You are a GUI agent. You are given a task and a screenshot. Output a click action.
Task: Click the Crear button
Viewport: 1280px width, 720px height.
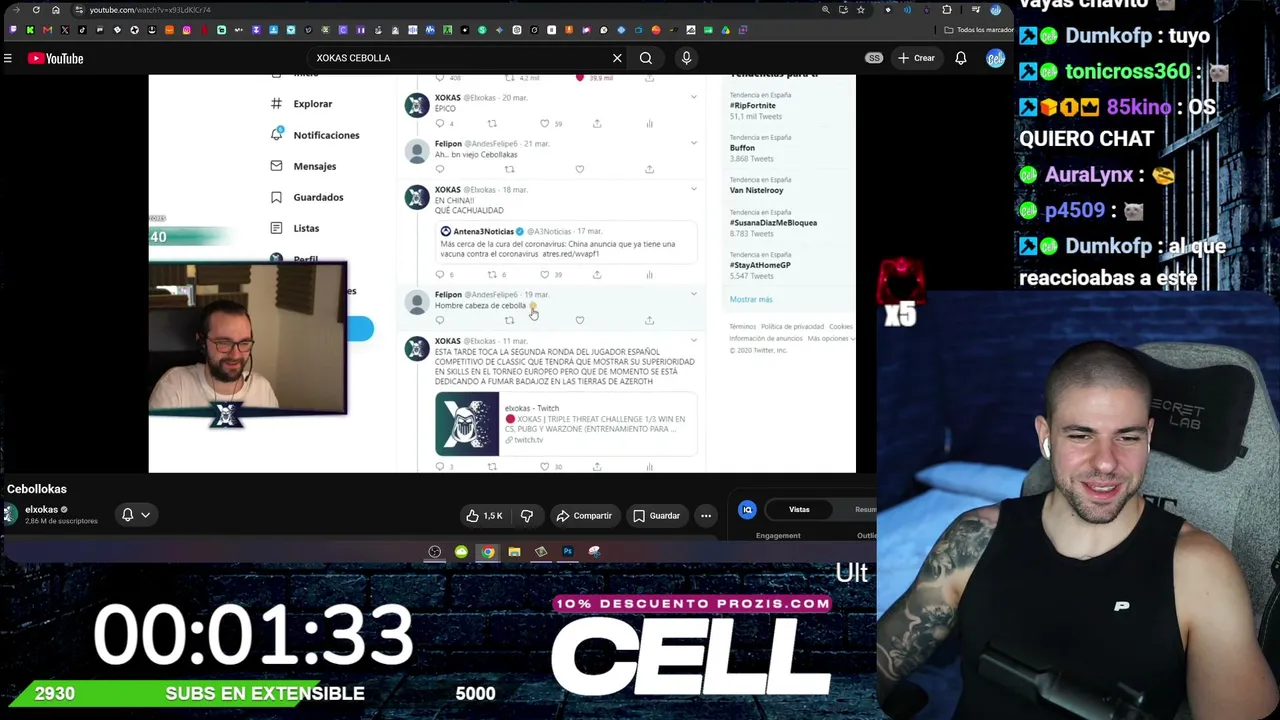pyautogui.click(x=916, y=58)
